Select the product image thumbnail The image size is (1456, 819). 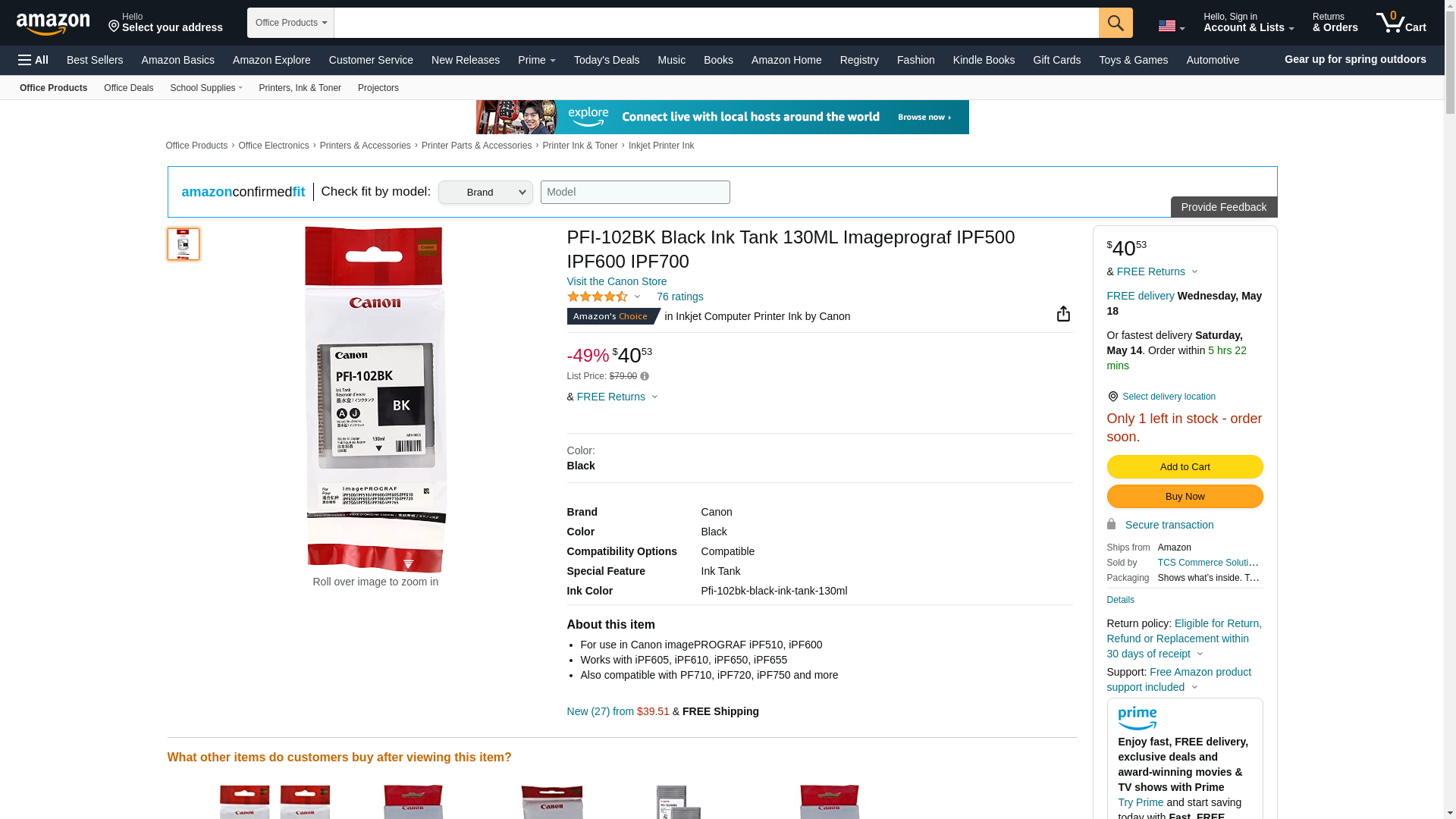[183, 244]
